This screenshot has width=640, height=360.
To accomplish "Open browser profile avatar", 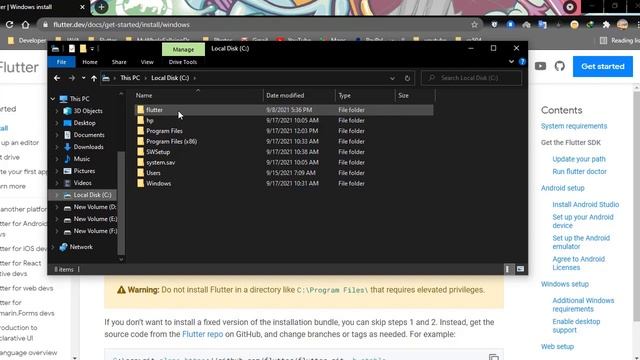I will click(622, 24).
